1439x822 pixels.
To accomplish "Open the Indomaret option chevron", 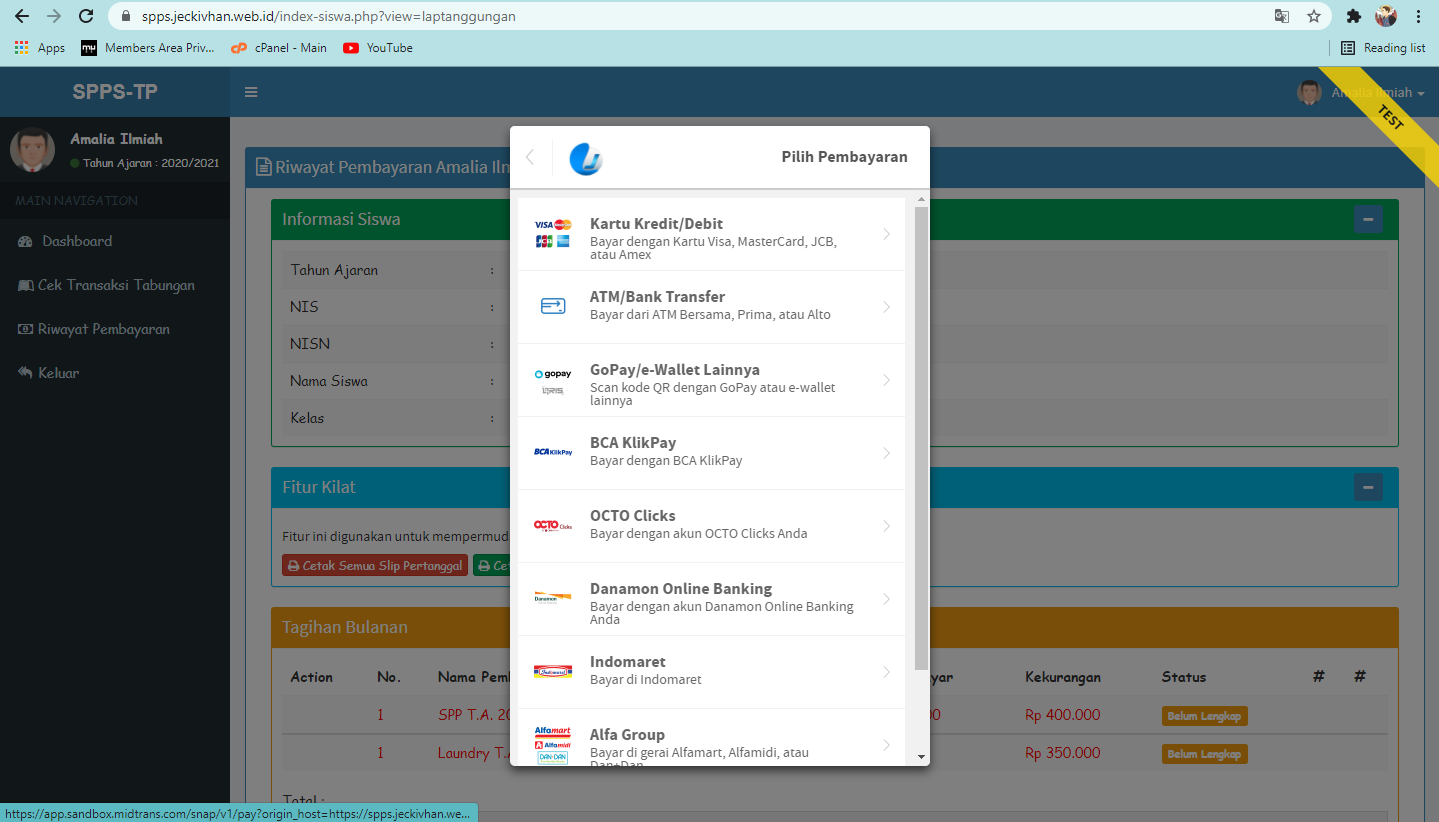I will pos(886,672).
